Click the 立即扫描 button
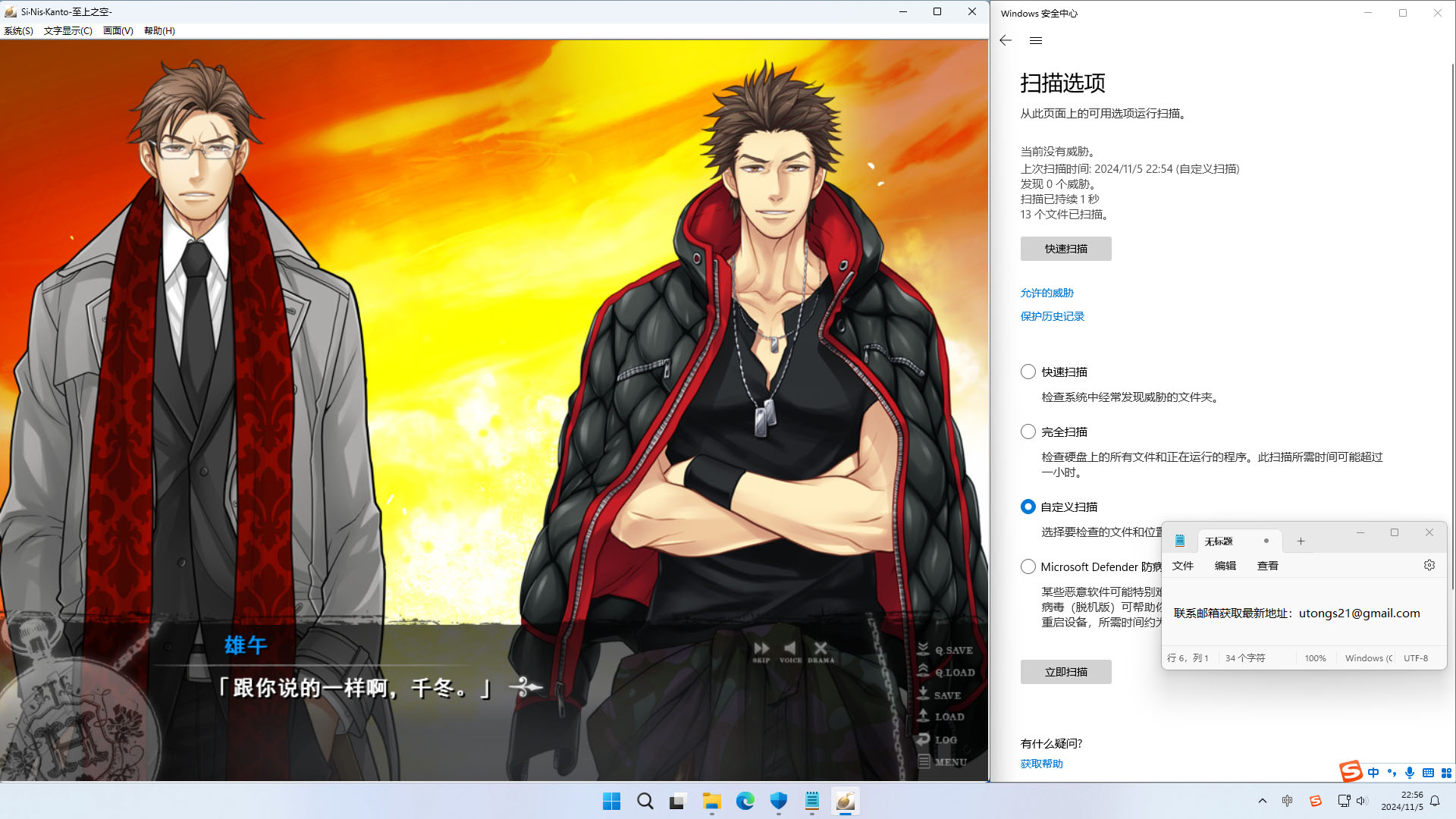 (1065, 672)
